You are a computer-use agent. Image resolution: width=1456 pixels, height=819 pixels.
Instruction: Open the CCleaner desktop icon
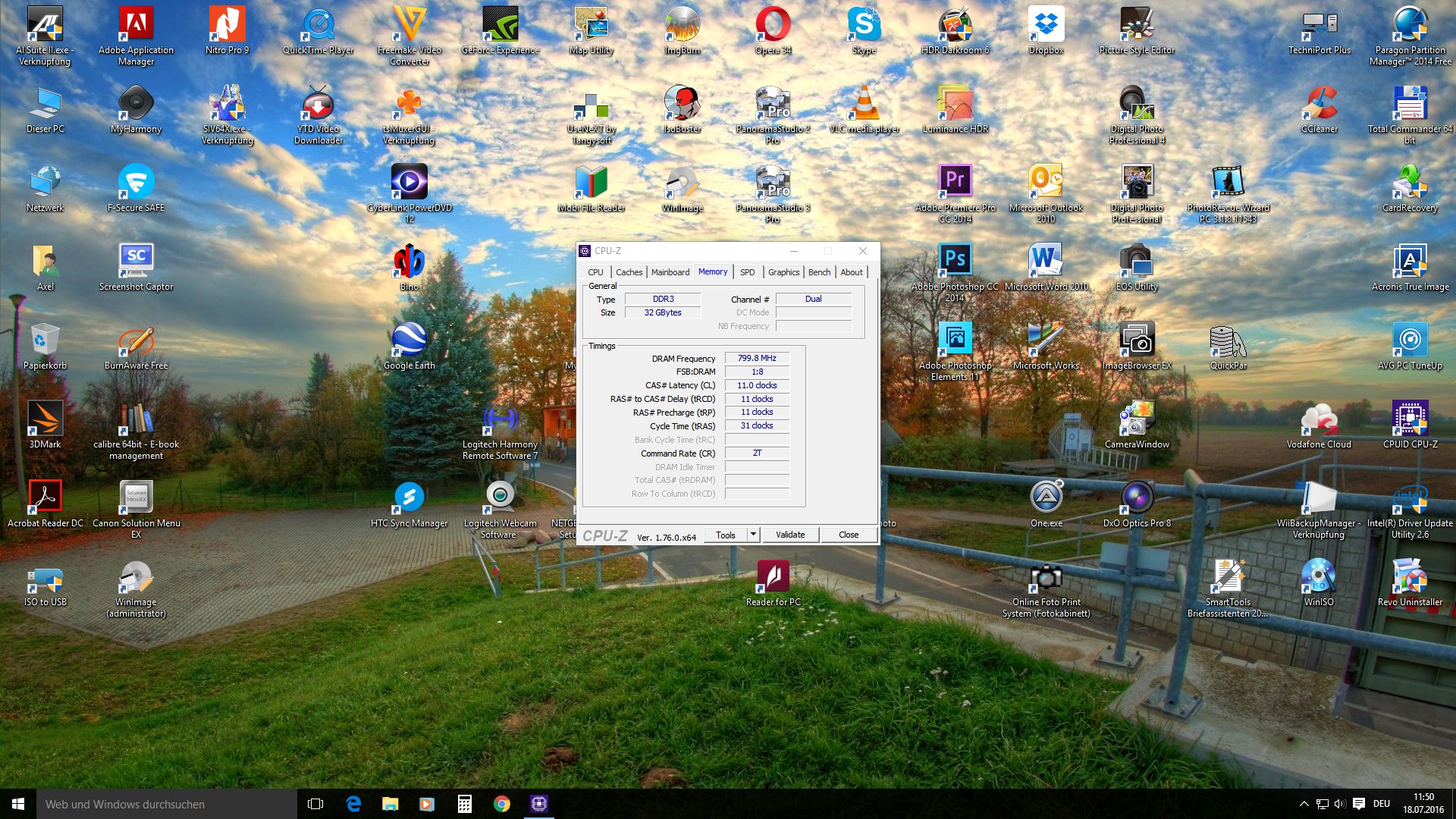point(1319,105)
